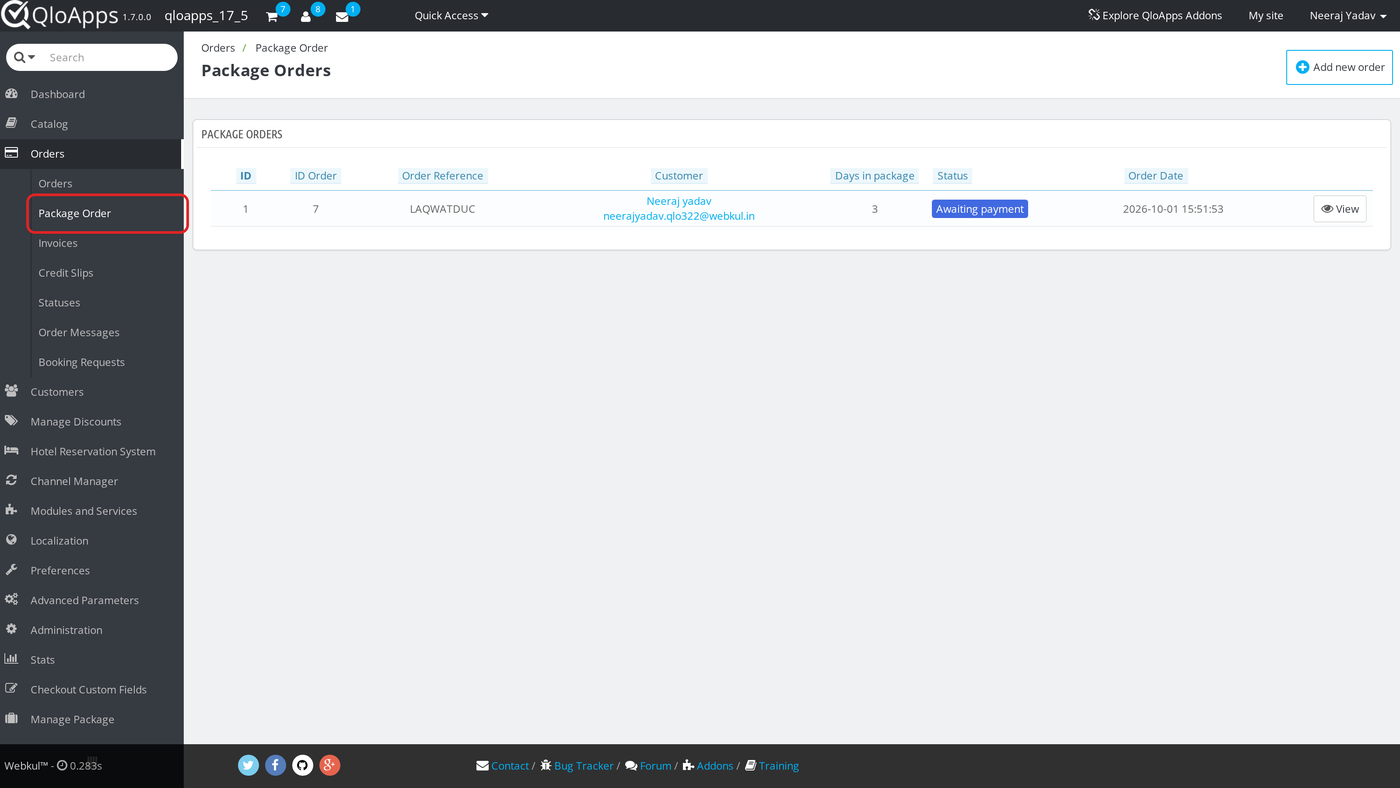The image size is (1400, 788).
Task: Select the Booking Requests submenu item
Action: pos(82,363)
